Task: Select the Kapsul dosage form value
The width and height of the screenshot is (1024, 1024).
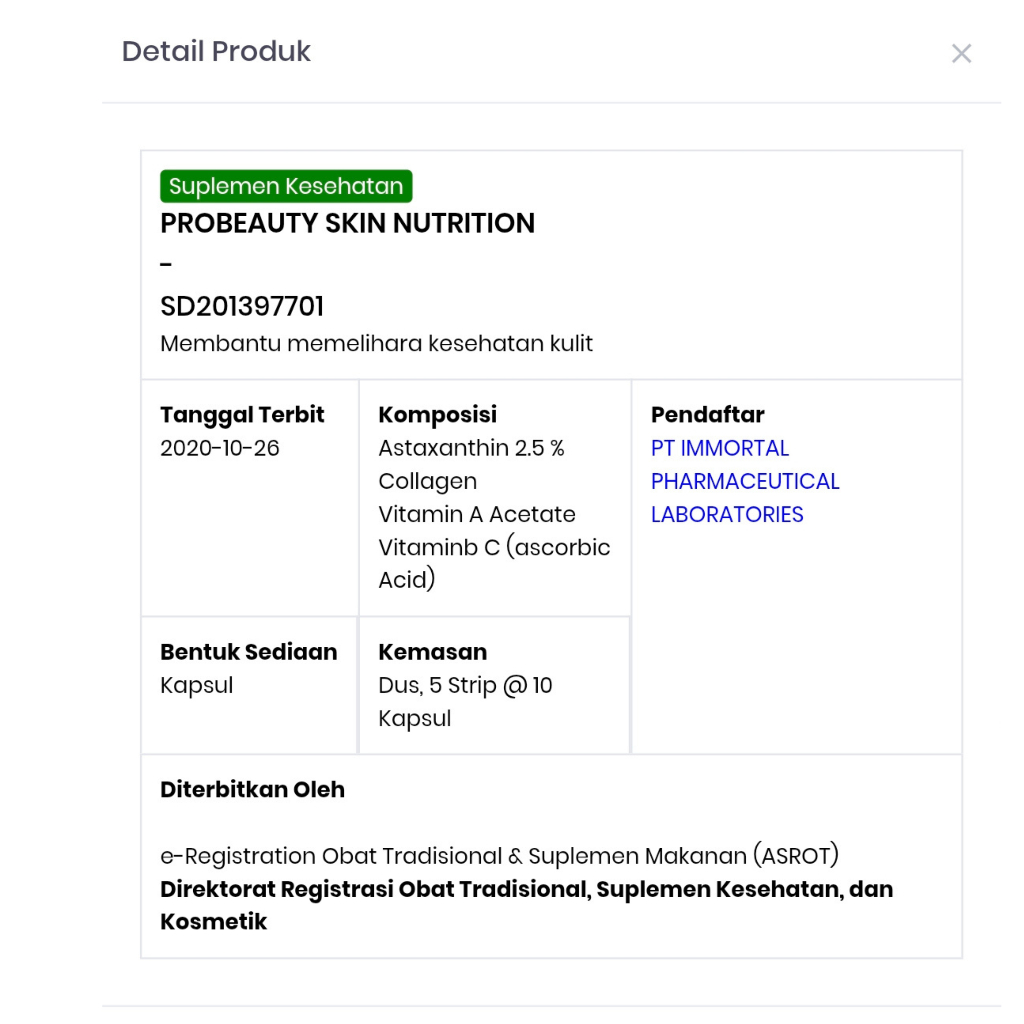Action: point(196,685)
